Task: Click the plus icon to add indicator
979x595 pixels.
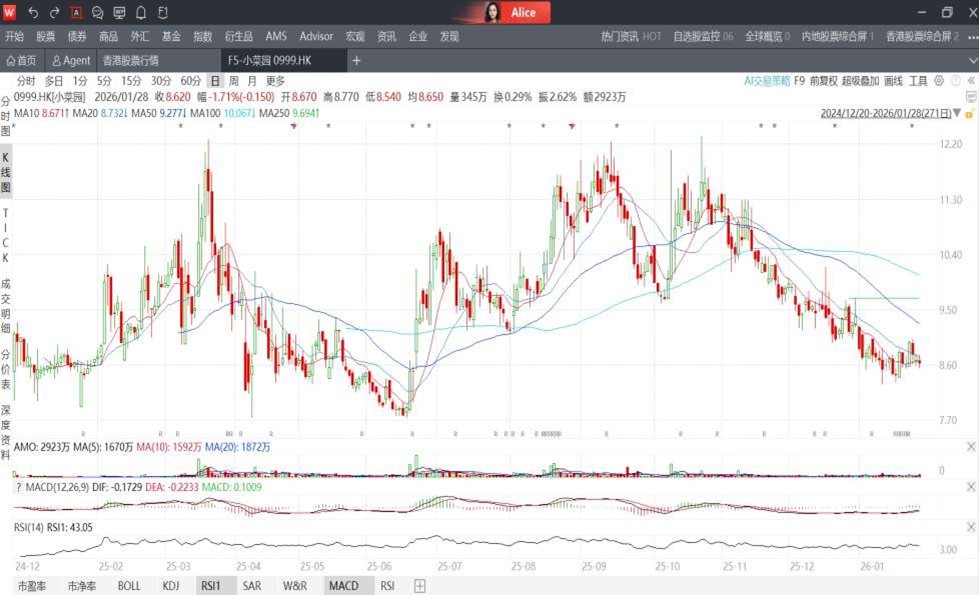Action: tap(420, 586)
